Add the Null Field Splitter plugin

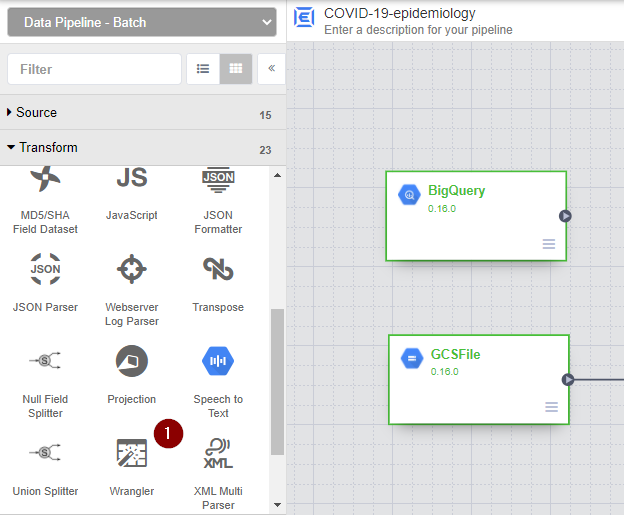(x=45, y=382)
